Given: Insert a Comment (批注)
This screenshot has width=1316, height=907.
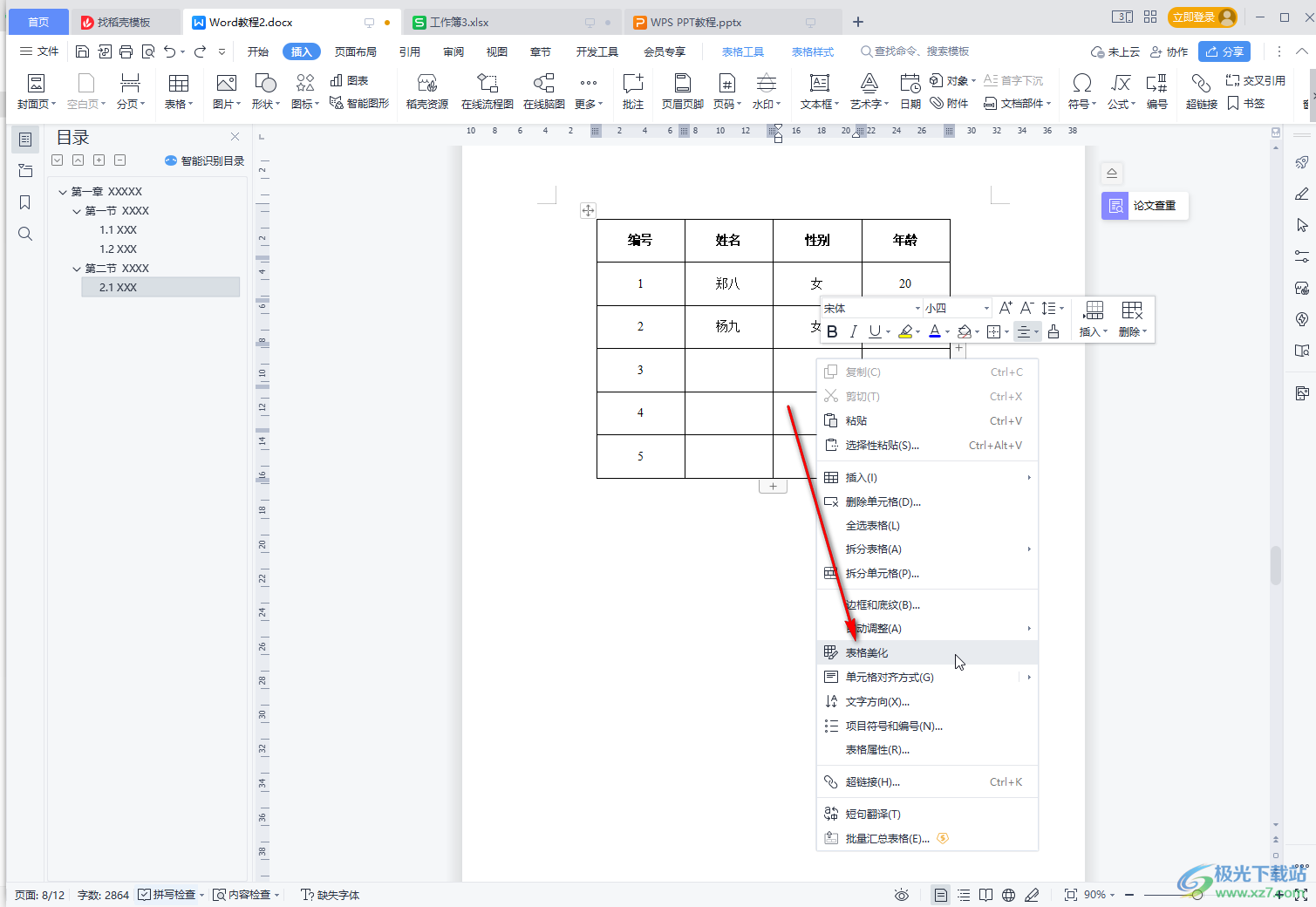Looking at the screenshot, I should [x=632, y=92].
